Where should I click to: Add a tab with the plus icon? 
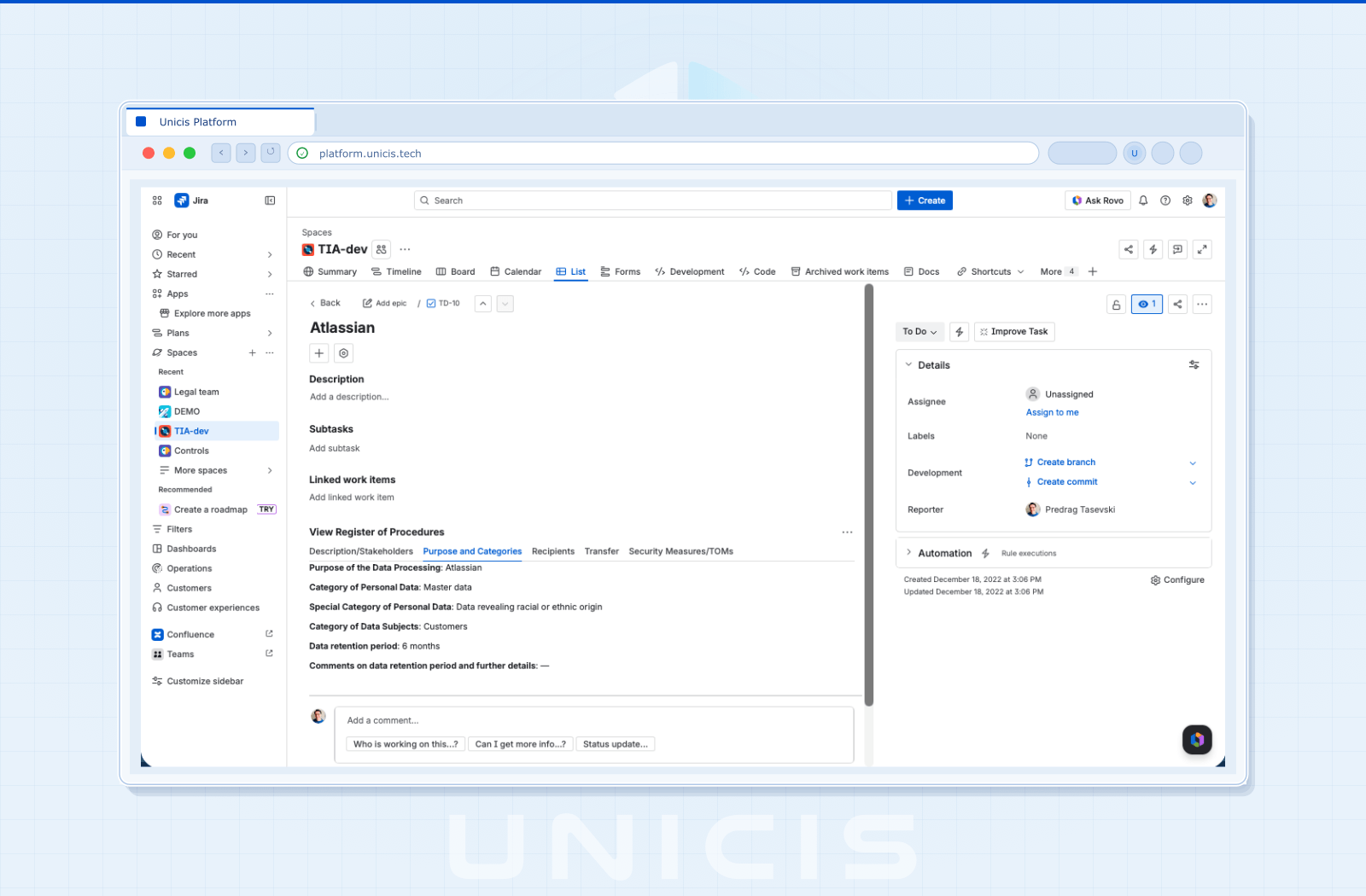(x=1093, y=271)
